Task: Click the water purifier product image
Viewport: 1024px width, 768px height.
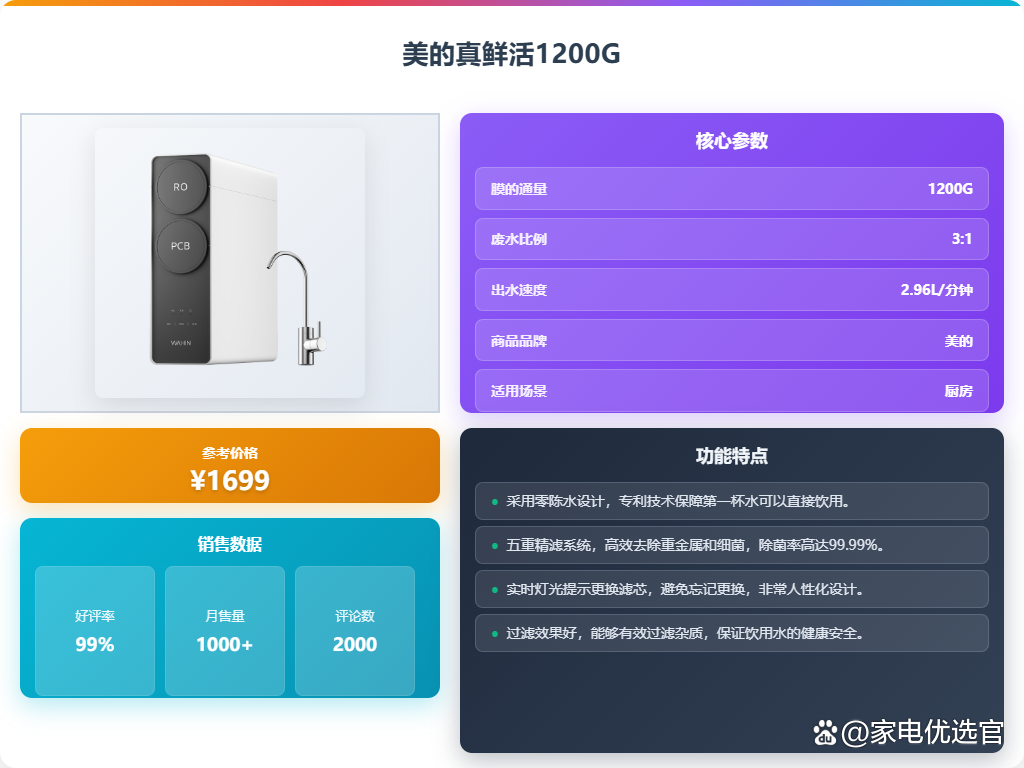Action: 230,263
